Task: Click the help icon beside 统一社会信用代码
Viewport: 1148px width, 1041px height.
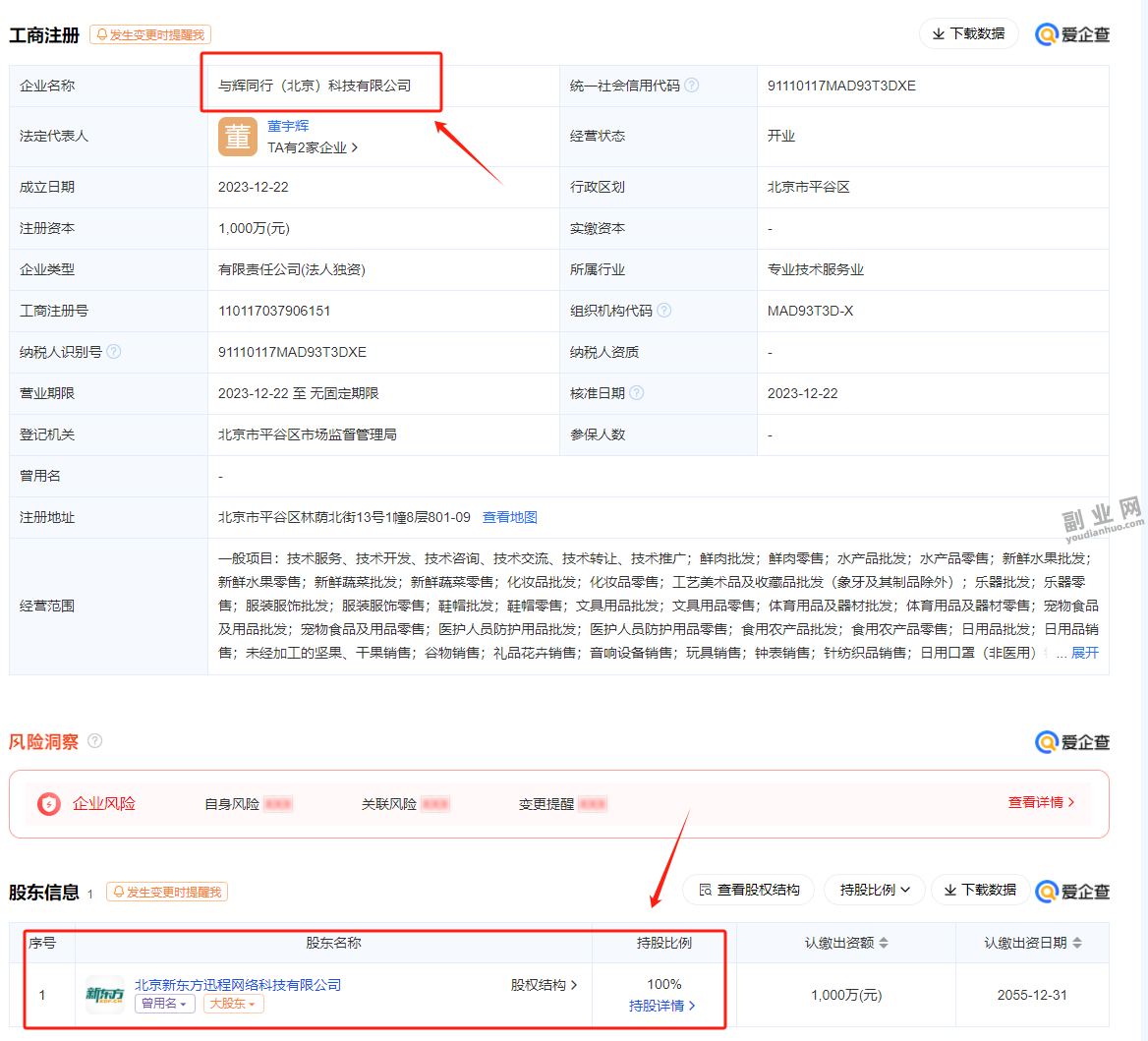Action: tap(691, 86)
